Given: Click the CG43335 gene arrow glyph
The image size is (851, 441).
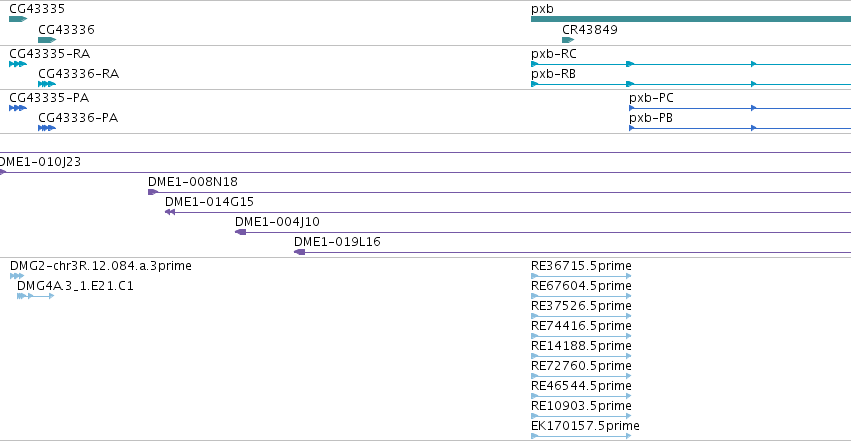Looking at the screenshot, I should (18, 19).
